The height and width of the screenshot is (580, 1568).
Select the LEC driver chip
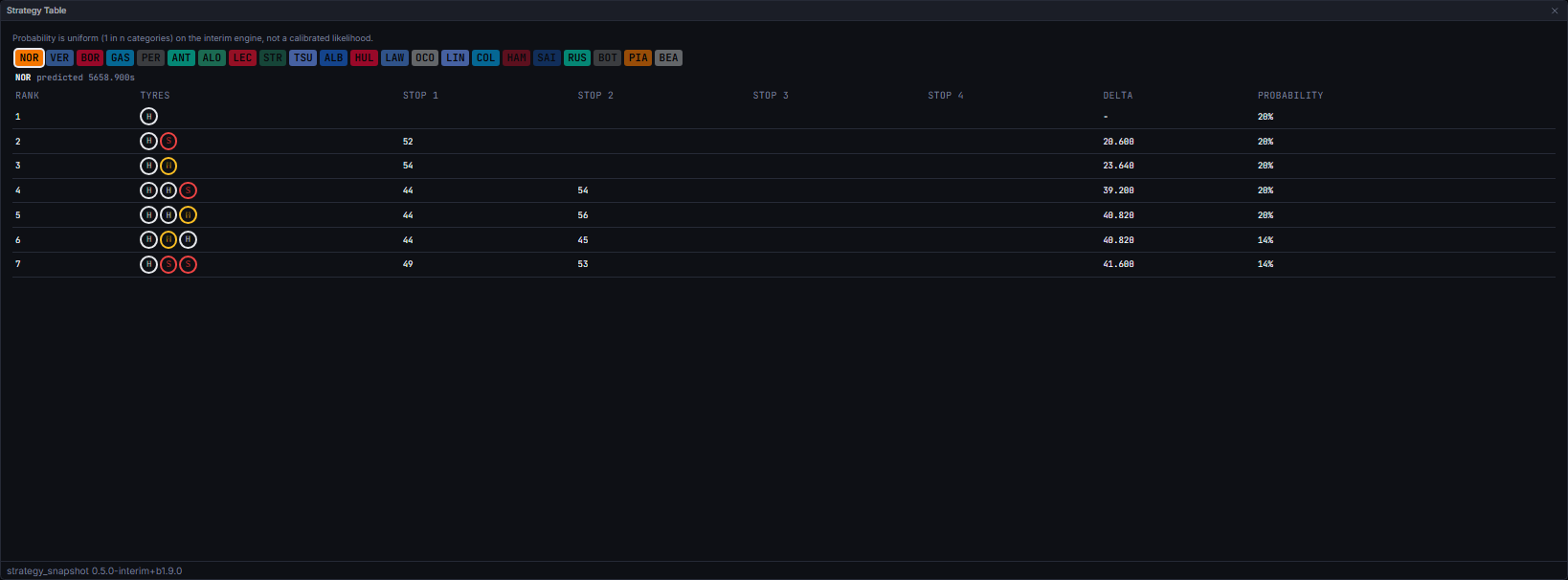coord(242,57)
